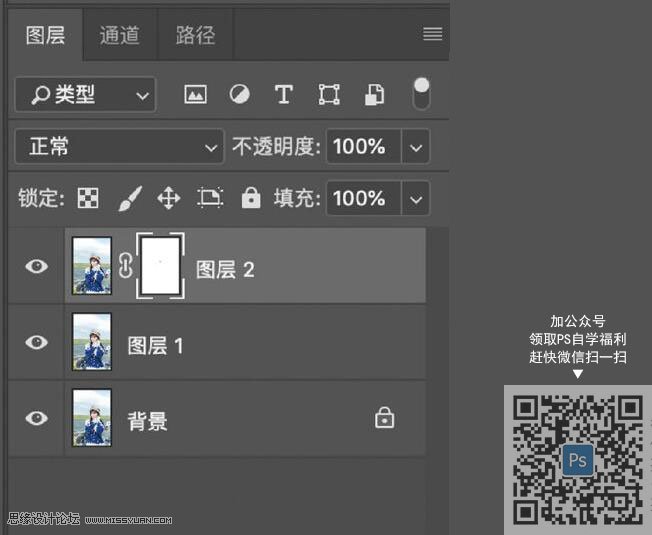Switch to the 通道 tab
Screen dimensions: 652x535
click(x=119, y=35)
